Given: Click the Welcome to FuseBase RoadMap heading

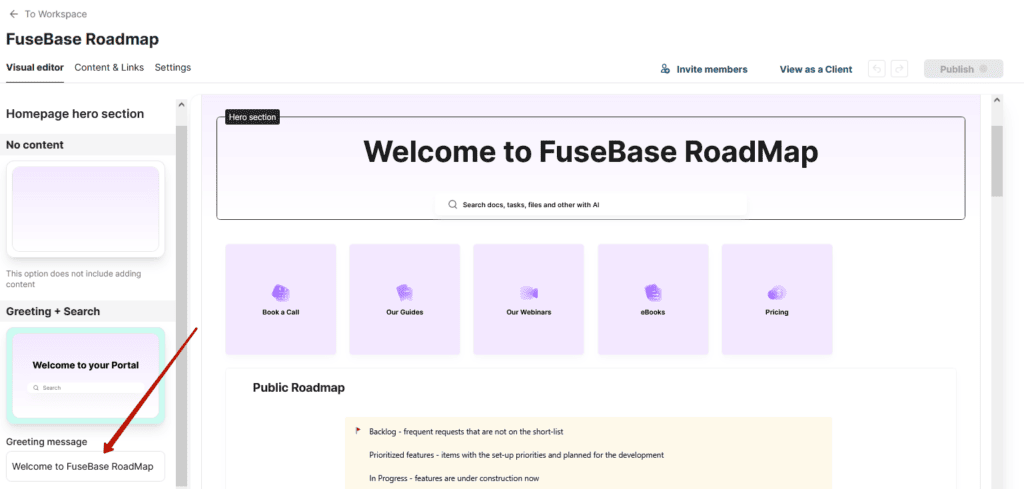Looking at the screenshot, I should (590, 151).
